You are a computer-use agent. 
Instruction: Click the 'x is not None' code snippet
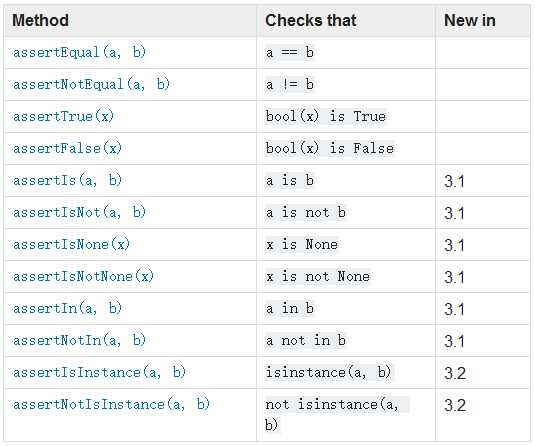(318, 276)
